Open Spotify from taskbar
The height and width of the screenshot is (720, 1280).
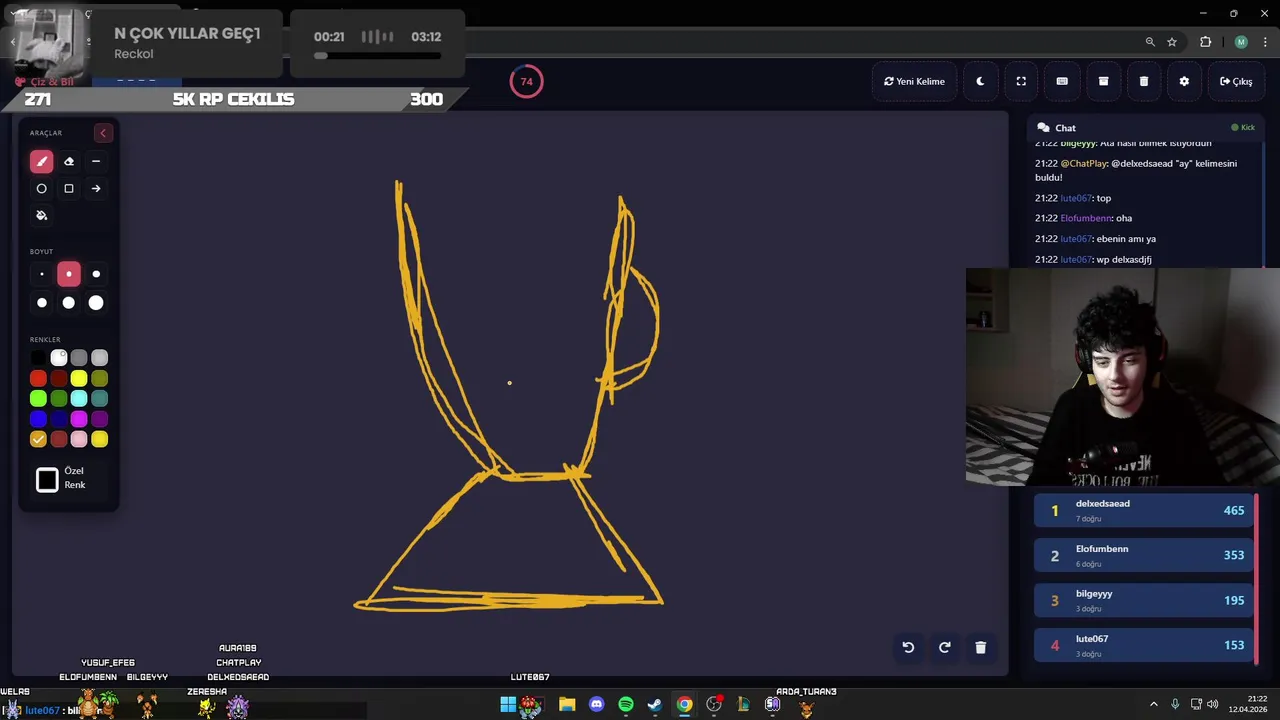[x=626, y=705]
